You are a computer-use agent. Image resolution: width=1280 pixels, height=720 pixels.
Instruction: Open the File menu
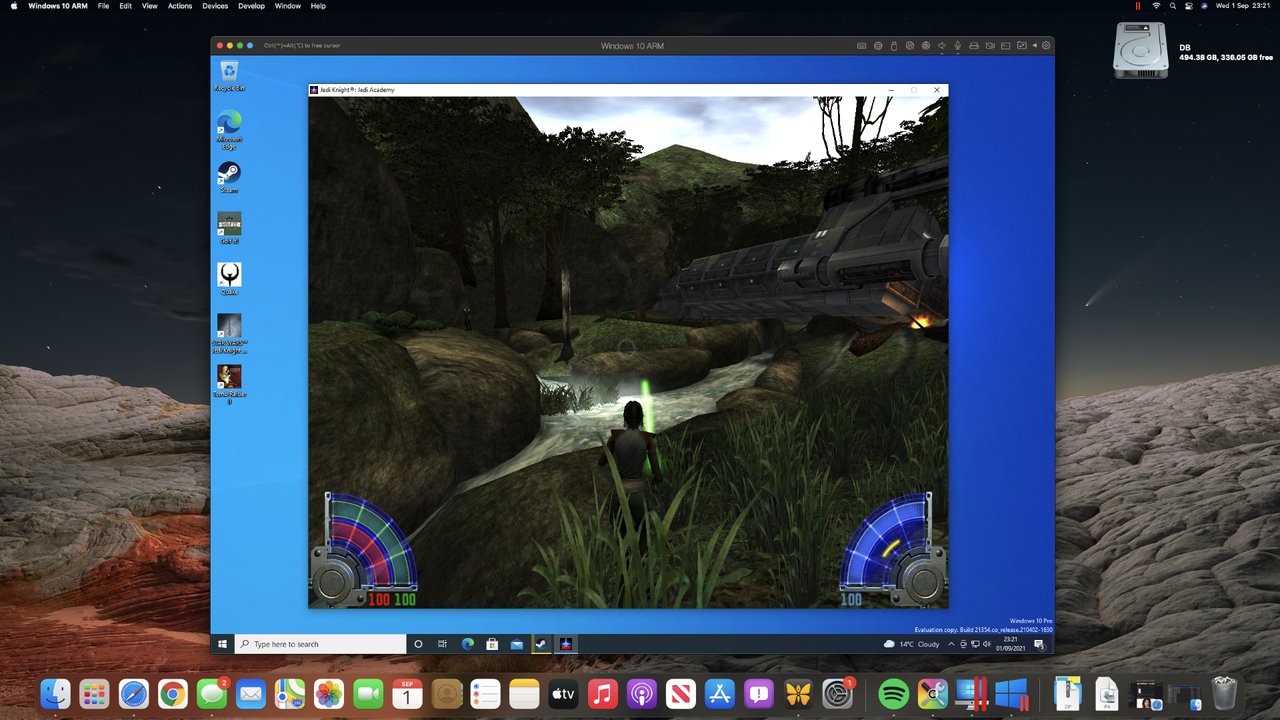[x=103, y=6]
